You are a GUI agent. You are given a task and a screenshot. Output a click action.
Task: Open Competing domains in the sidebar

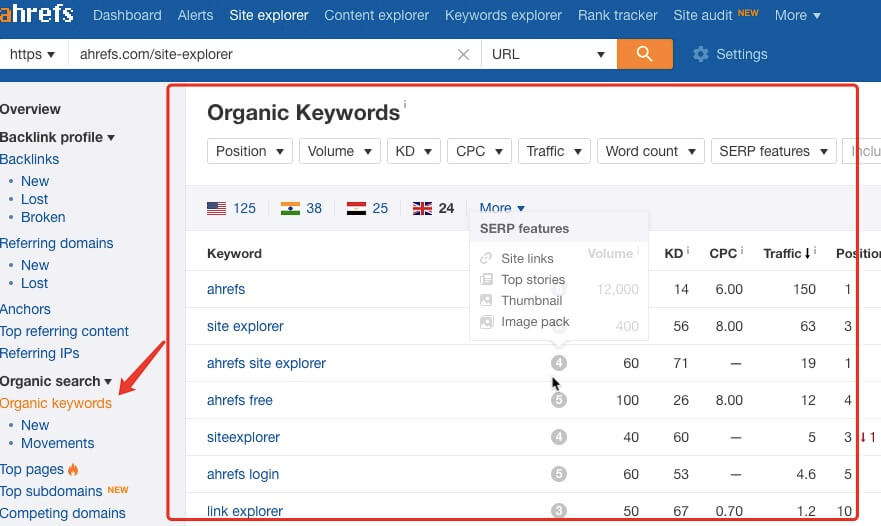pos(63,513)
